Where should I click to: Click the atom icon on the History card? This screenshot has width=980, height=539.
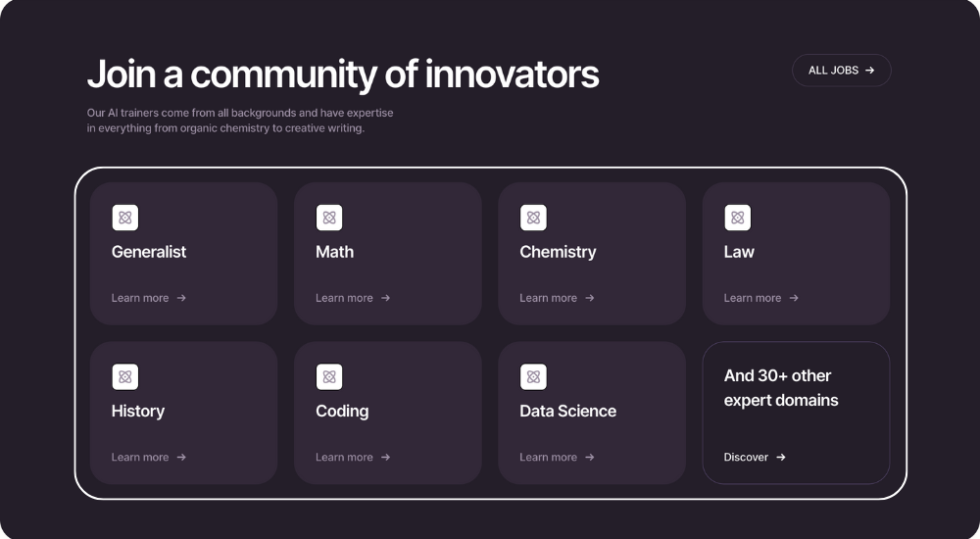125,377
